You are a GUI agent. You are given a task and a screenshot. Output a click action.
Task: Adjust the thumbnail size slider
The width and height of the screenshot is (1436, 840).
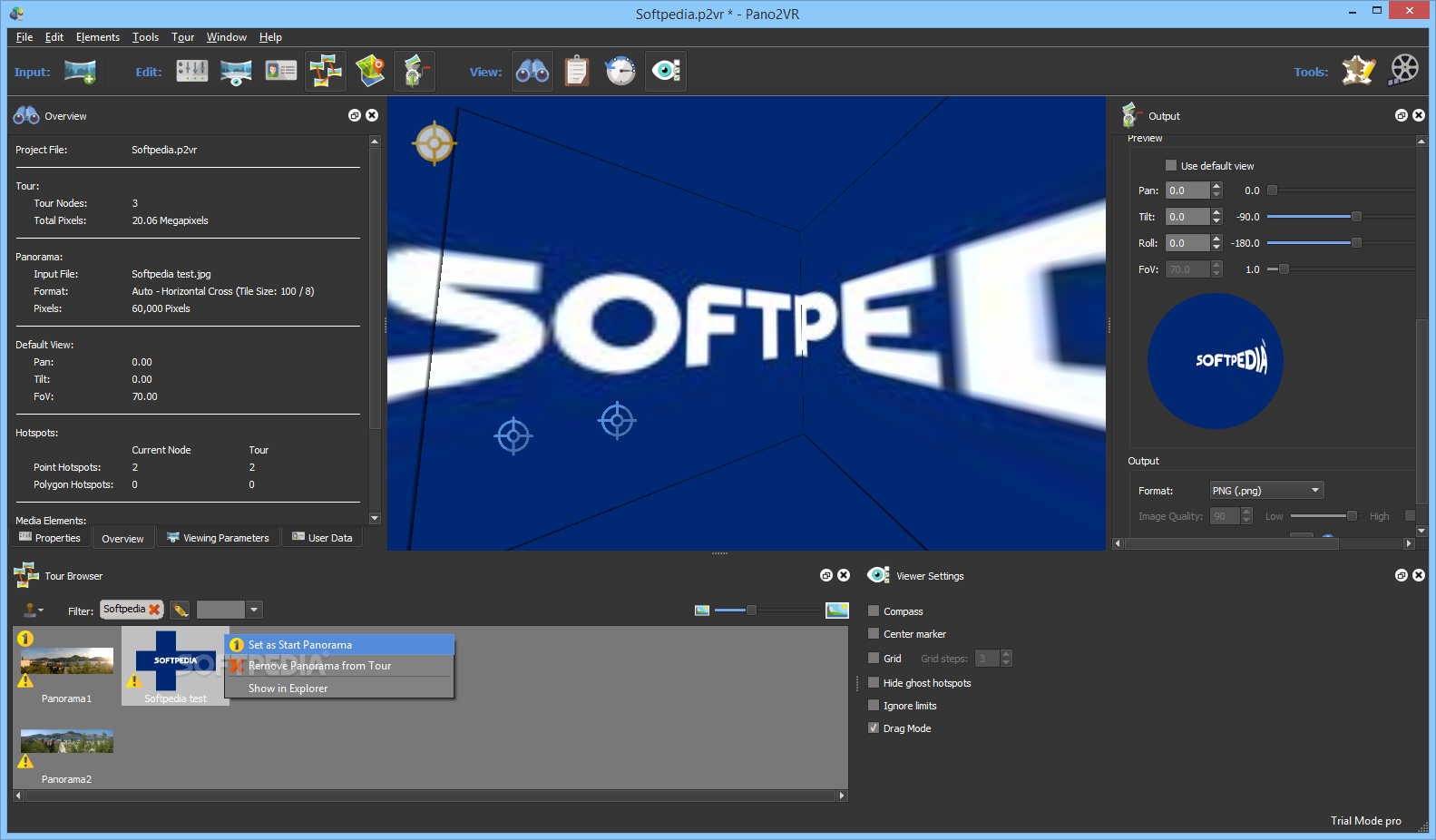pos(751,610)
